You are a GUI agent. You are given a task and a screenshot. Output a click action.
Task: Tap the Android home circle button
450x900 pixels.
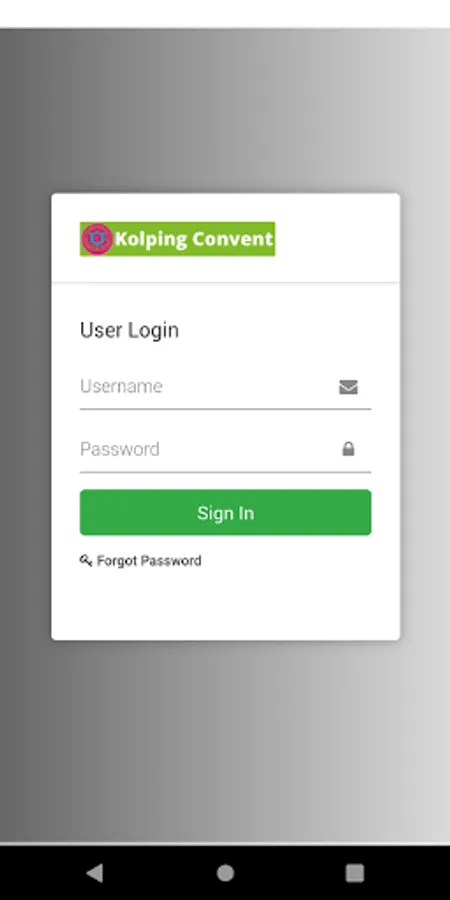point(225,872)
